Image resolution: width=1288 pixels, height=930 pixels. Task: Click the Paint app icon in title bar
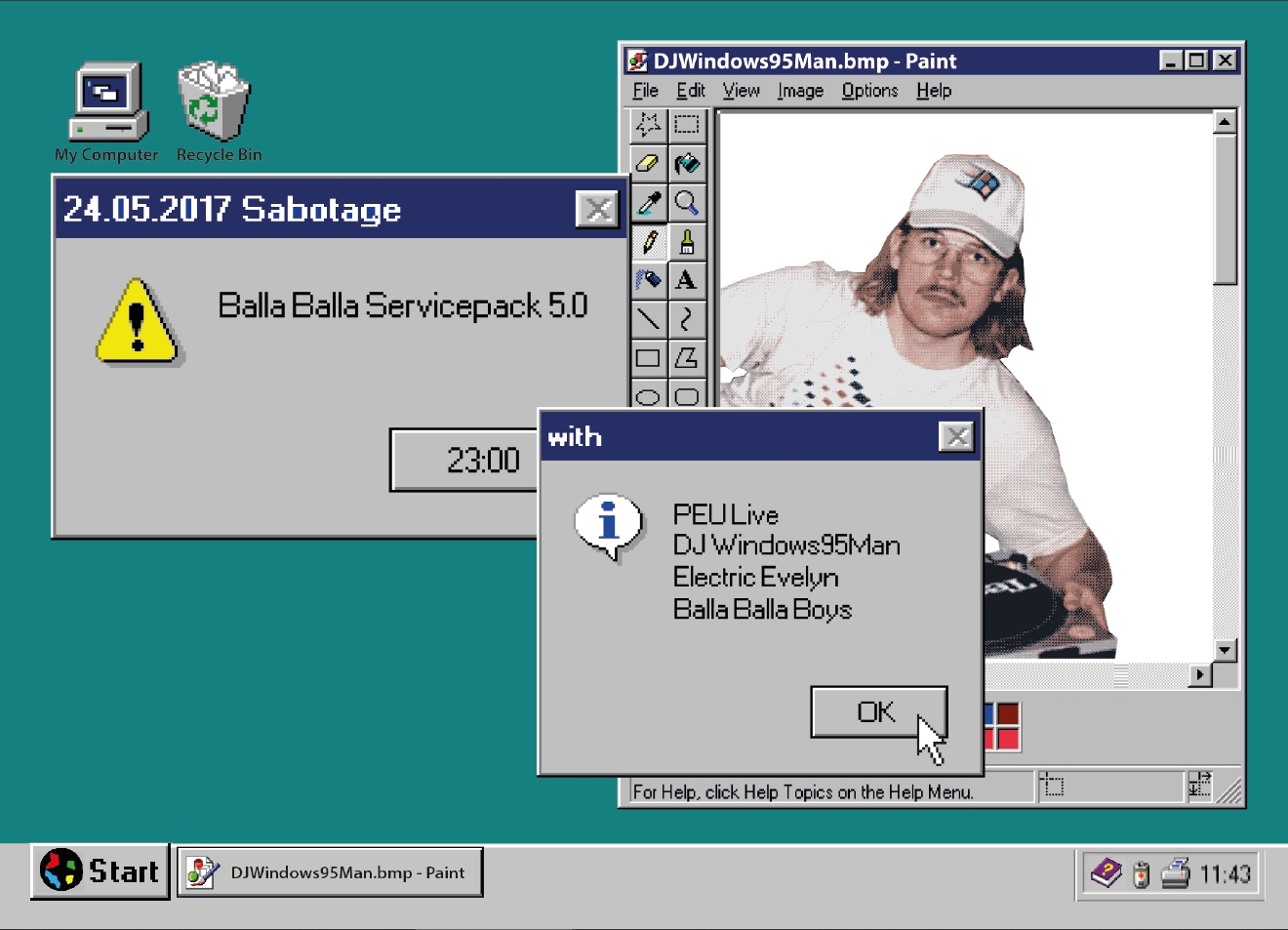coord(637,61)
